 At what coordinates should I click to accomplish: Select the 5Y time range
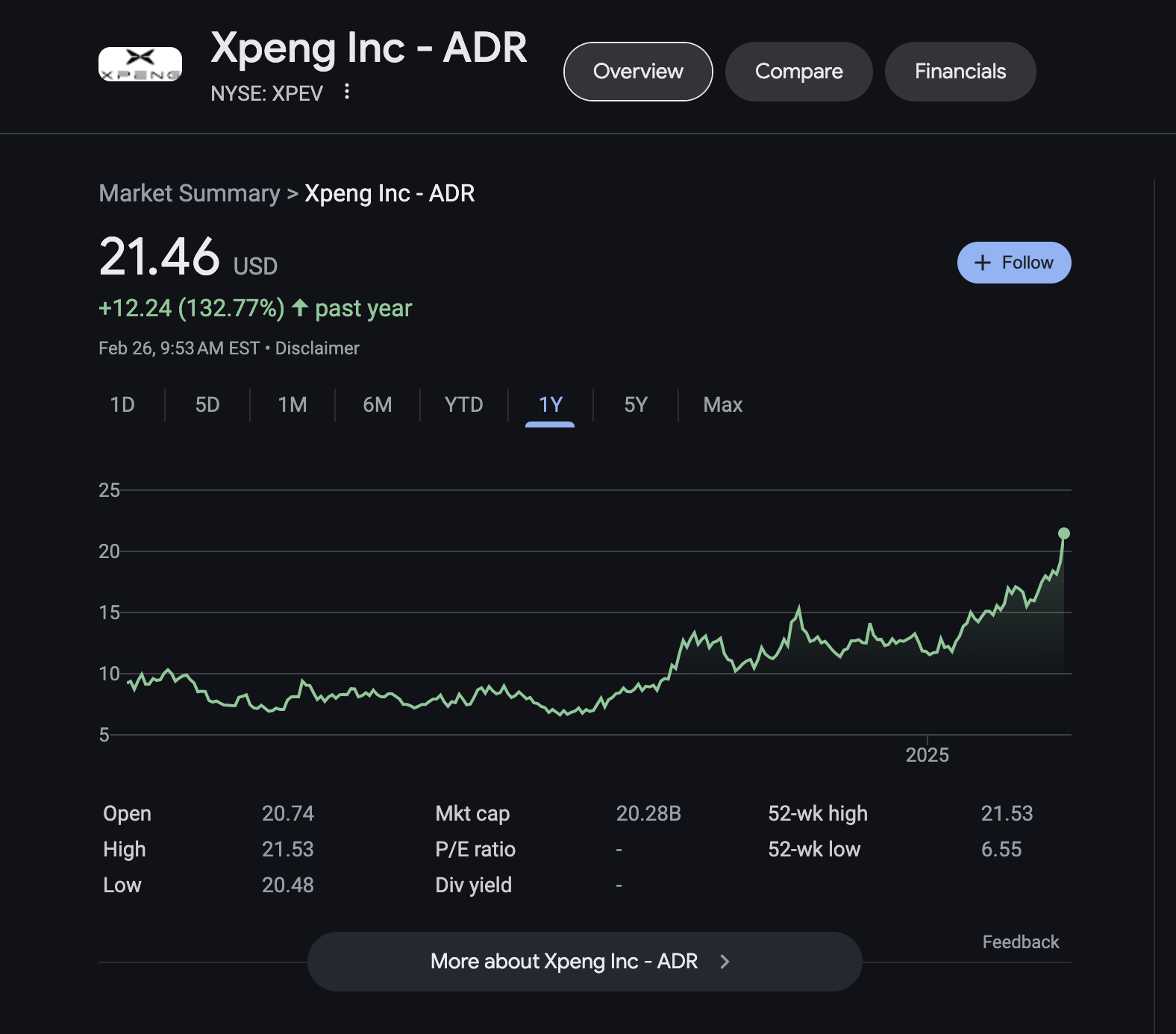tap(635, 404)
